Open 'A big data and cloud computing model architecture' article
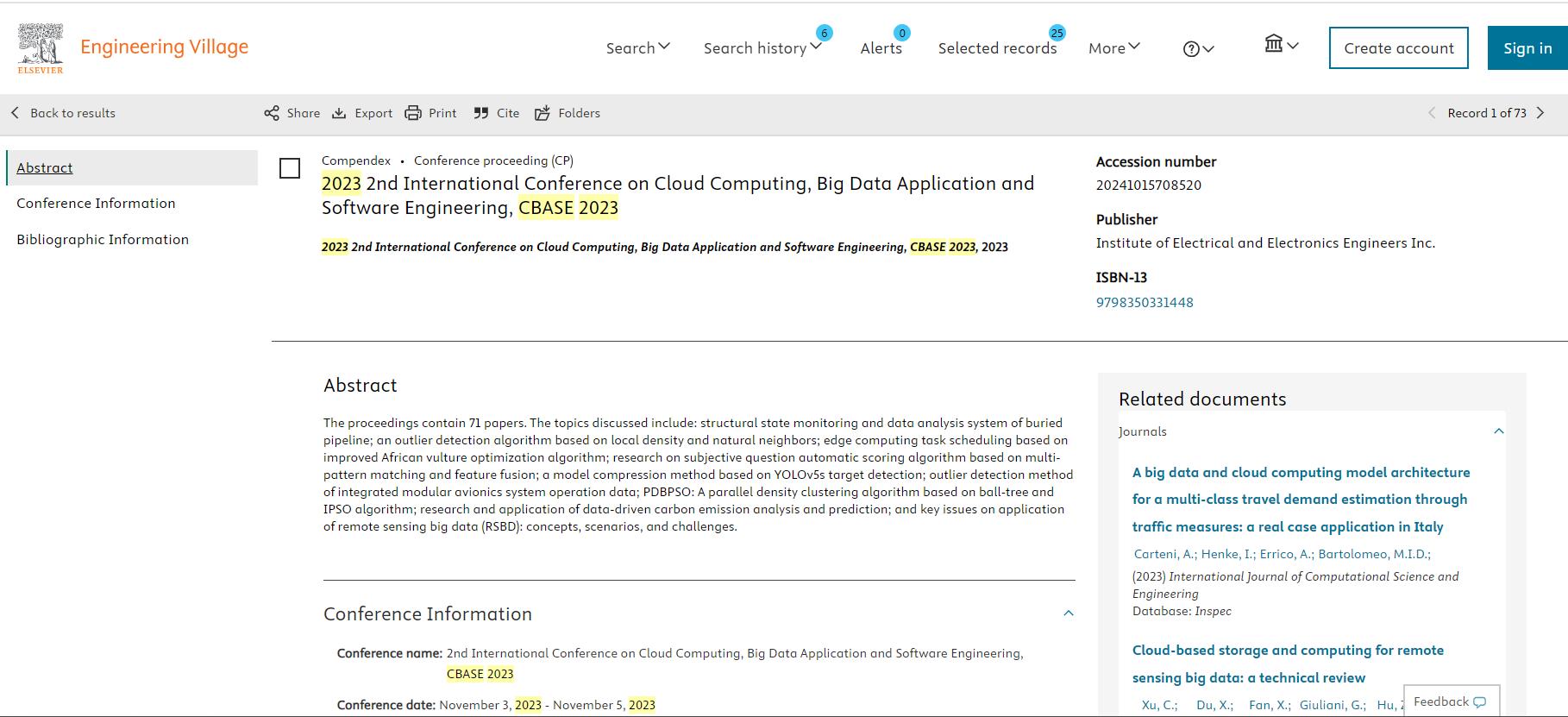Viewport: 1568px width, 717px height. [x=1301, y=500]
